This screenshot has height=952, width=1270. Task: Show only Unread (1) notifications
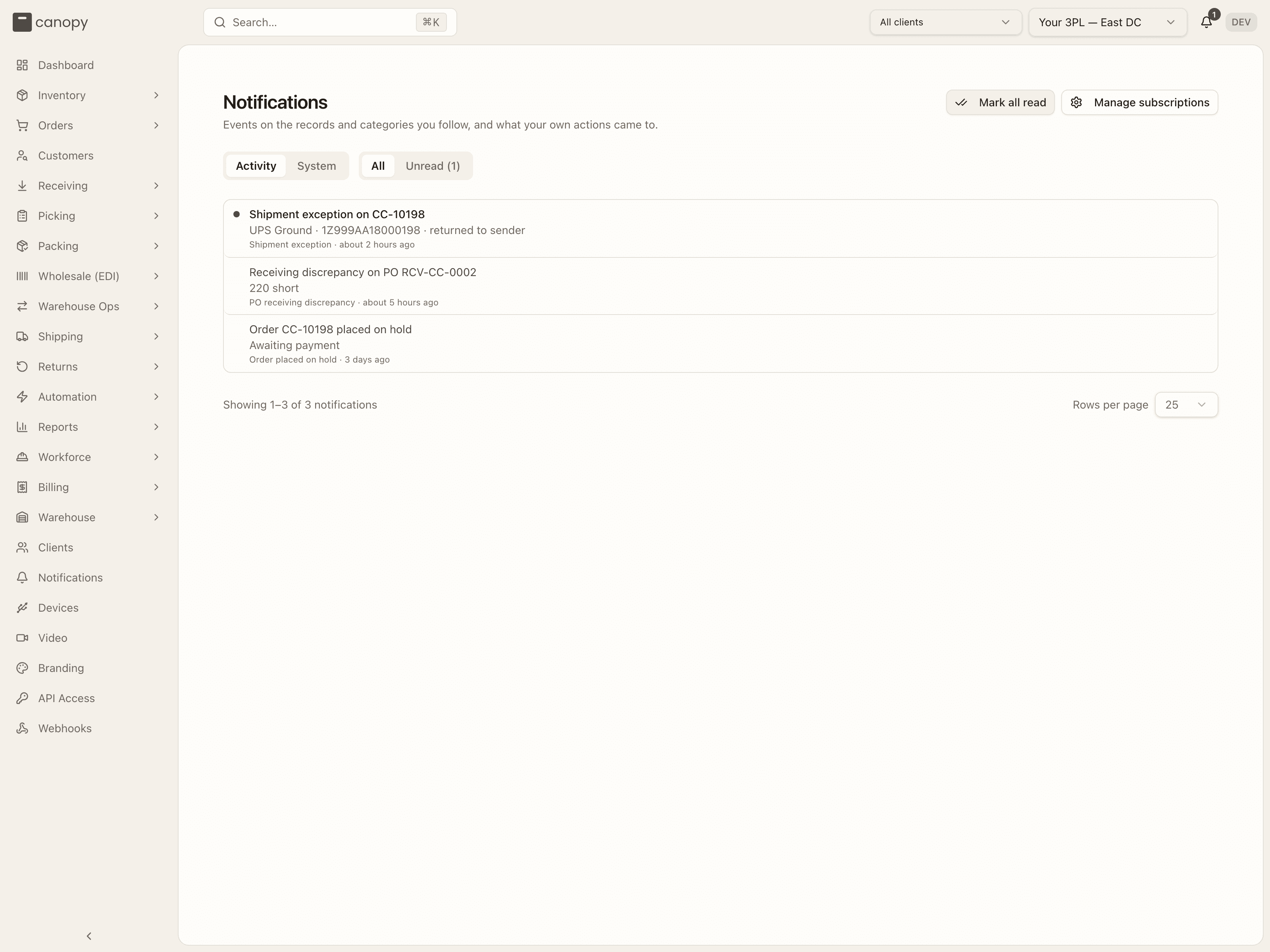click(x=433, y=166)
